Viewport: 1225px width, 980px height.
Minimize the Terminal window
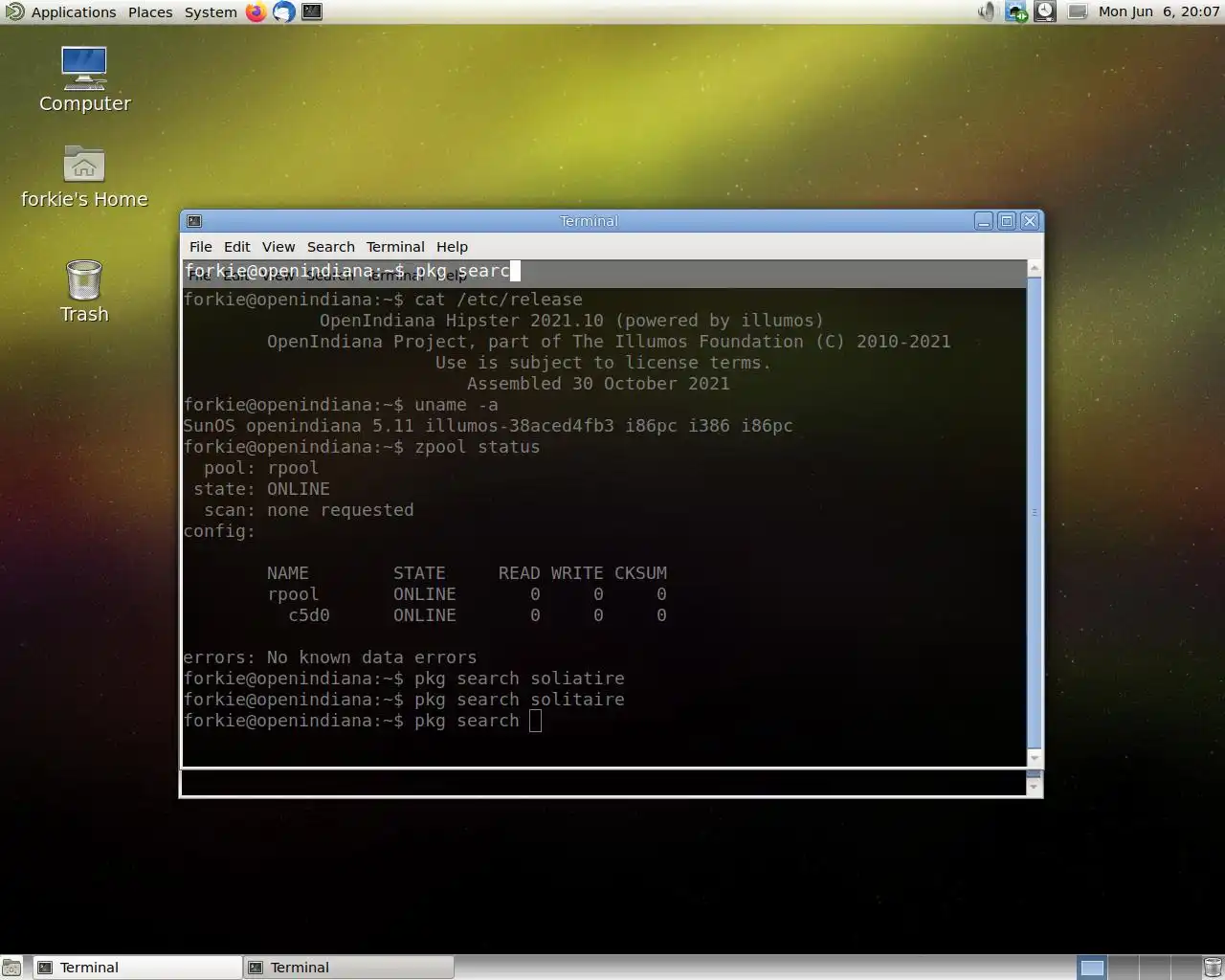(984, 221)
